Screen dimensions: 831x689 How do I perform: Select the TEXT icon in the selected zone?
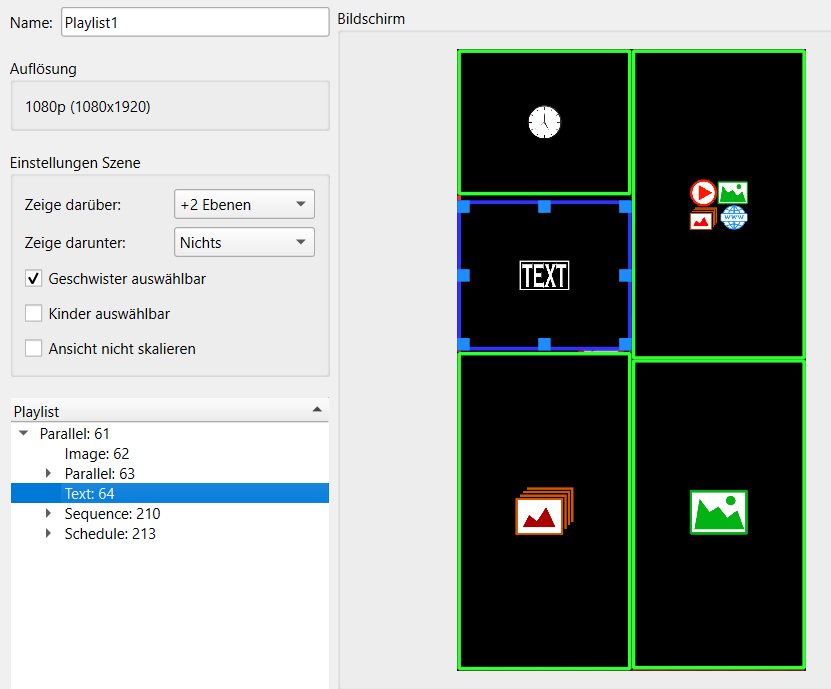544,276
